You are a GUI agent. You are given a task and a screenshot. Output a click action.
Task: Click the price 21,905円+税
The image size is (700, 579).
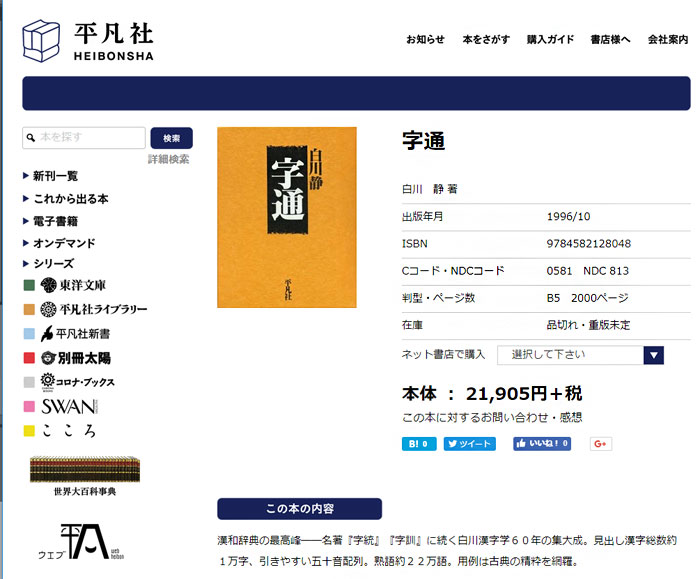coord(524,394)
